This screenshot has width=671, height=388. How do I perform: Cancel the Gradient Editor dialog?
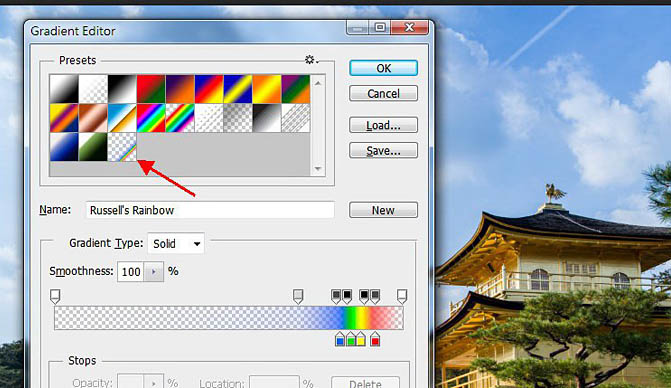(x=383, y=93)
